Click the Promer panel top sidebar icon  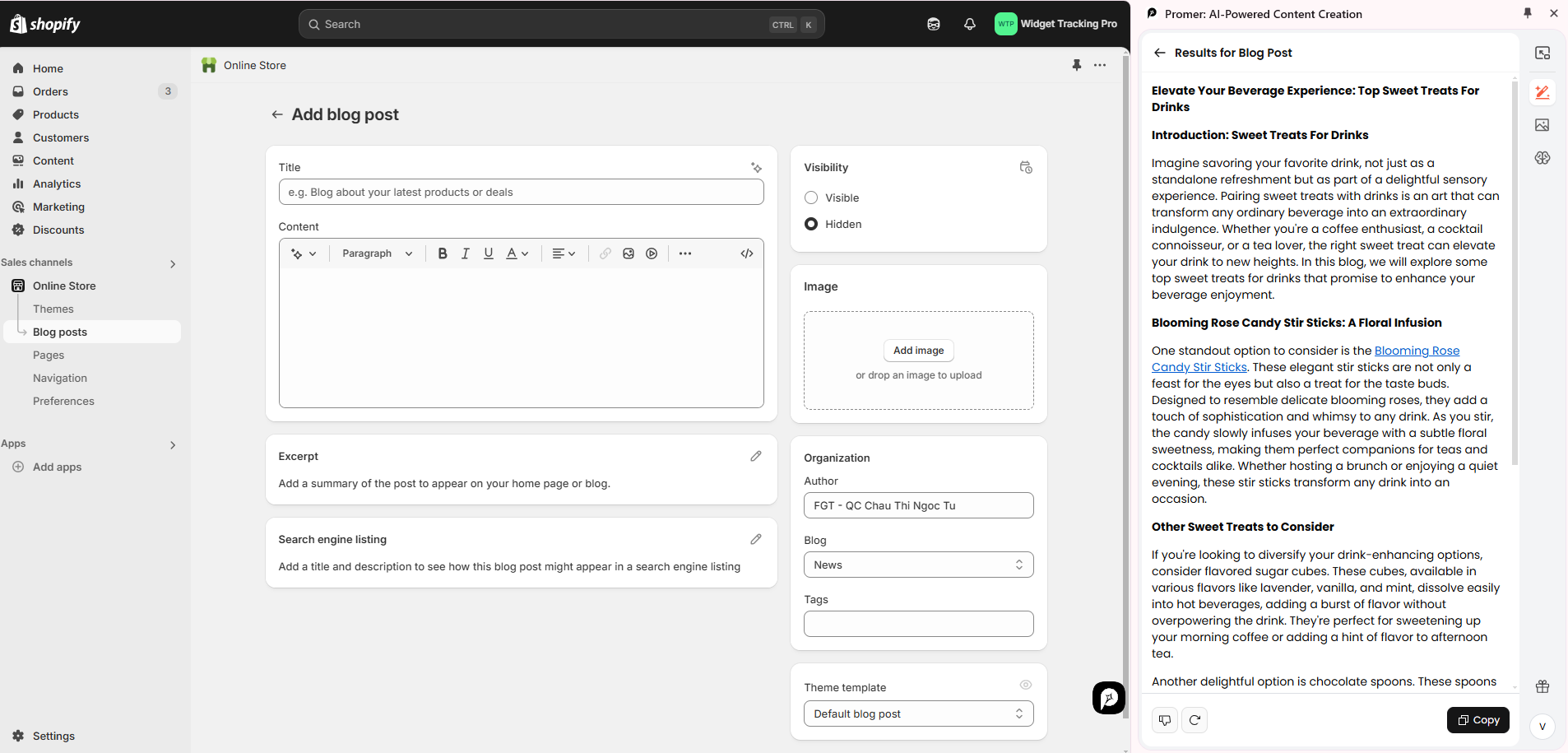1542,53
